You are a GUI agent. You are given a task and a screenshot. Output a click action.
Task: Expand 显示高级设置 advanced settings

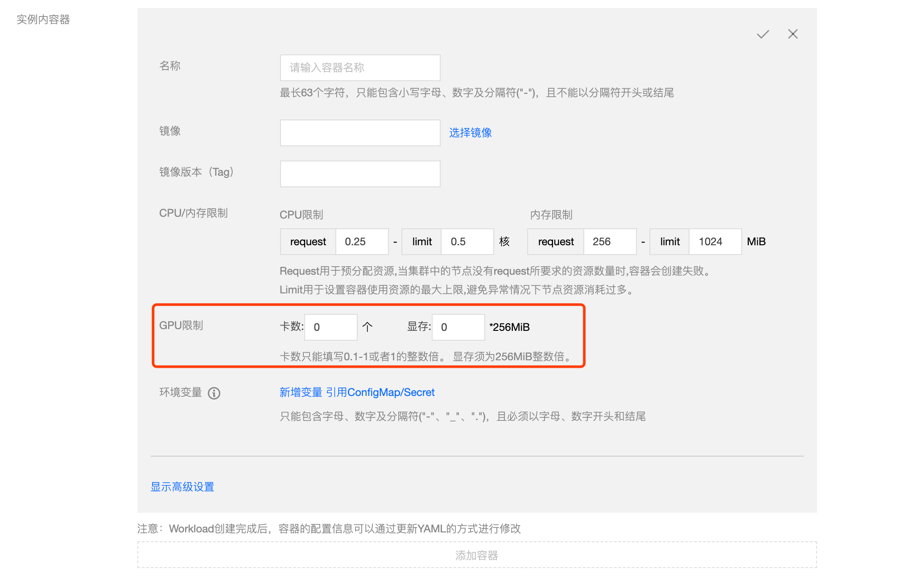pos(182,487)
